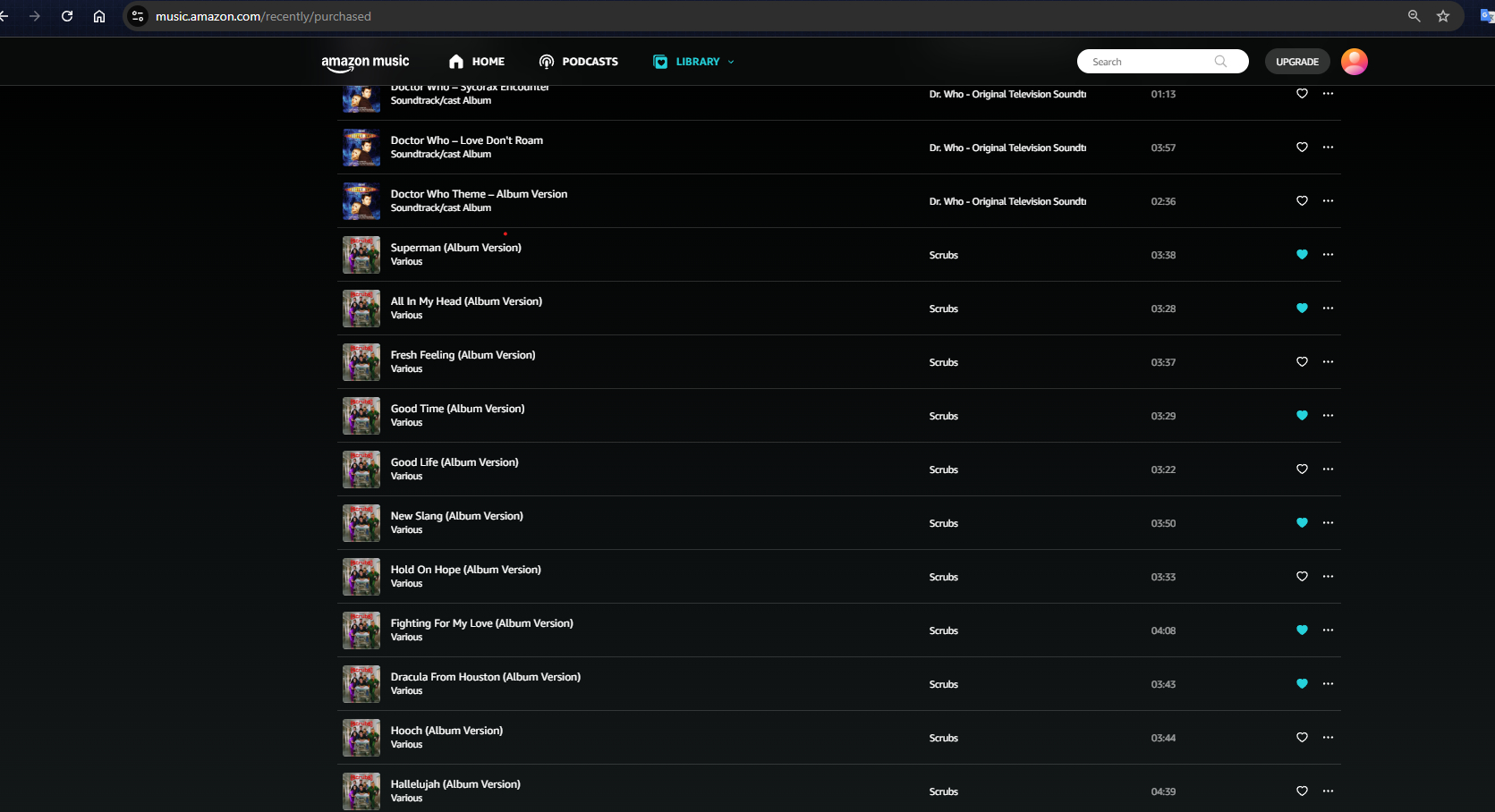Click the search magnifier icon
This screenshot has height=812, width=1495.
1220,62
